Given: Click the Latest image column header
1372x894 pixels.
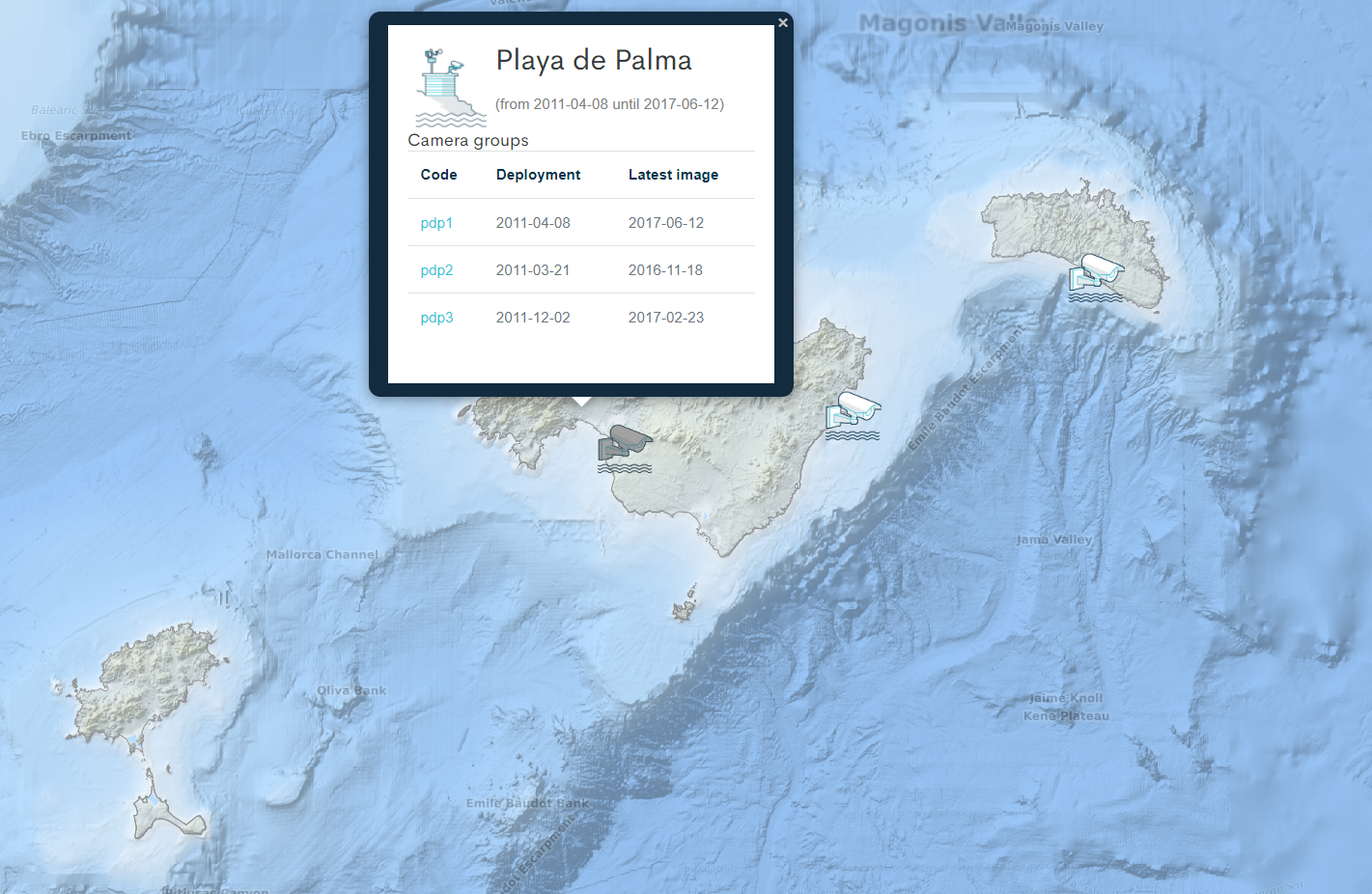Looking at the screenshot, I should point(673,175).
